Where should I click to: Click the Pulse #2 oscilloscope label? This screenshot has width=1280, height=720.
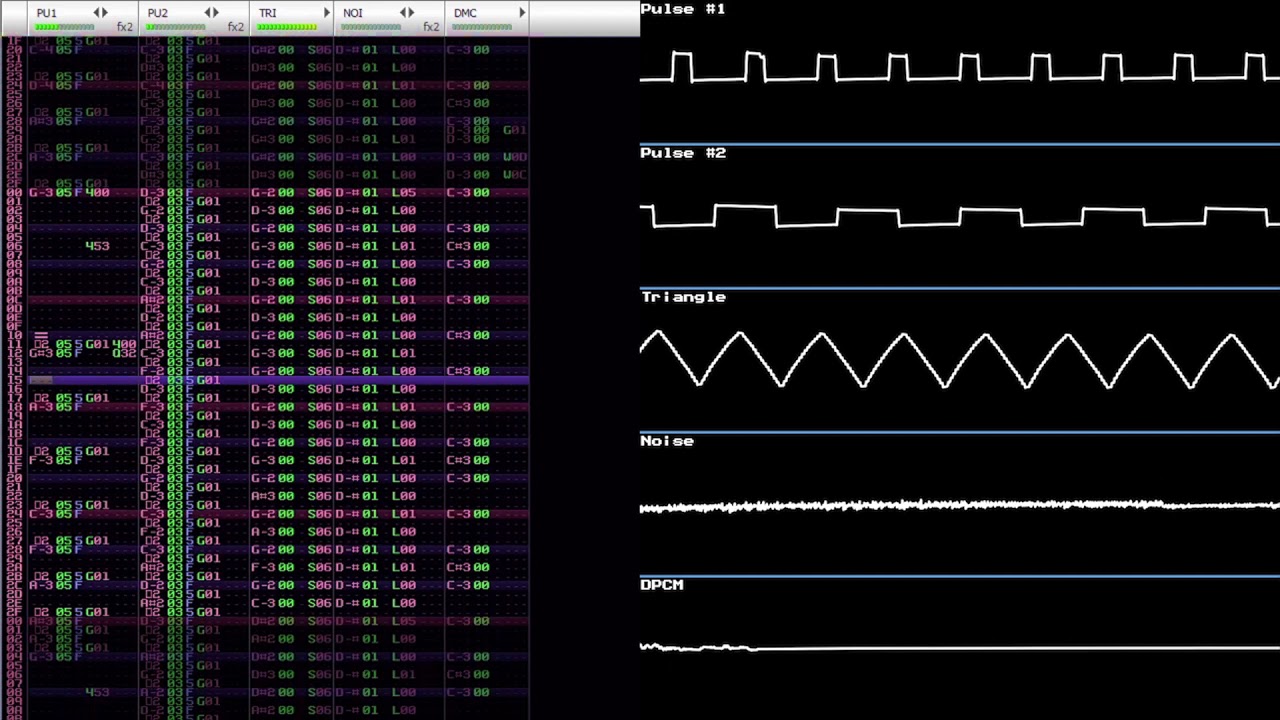pyautogui.click(x=683, y=153)
